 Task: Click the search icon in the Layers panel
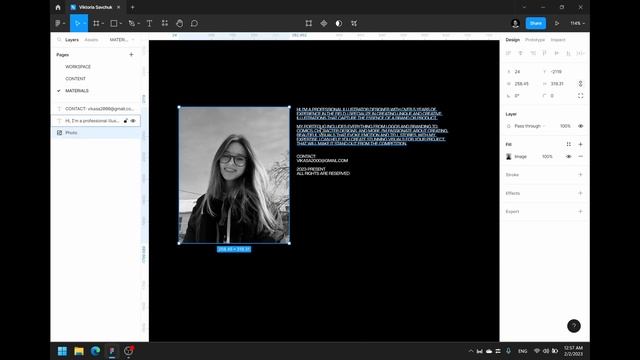[x=59, y=40]
